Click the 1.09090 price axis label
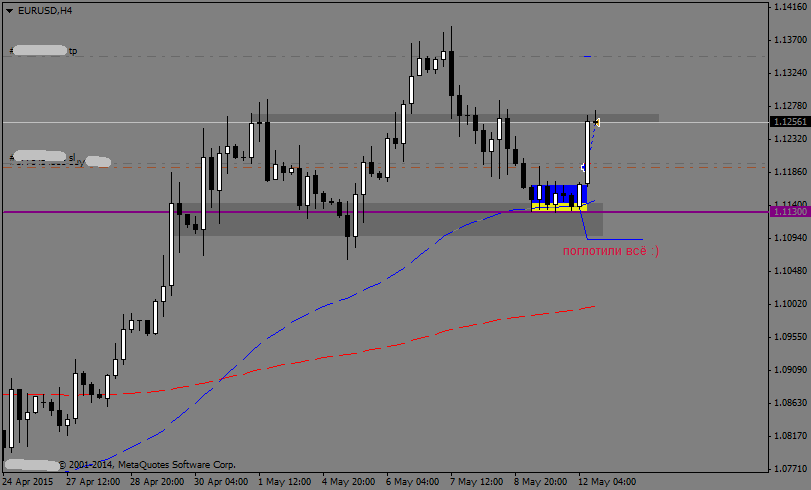 pyautogui.click(x=790, y=370)
